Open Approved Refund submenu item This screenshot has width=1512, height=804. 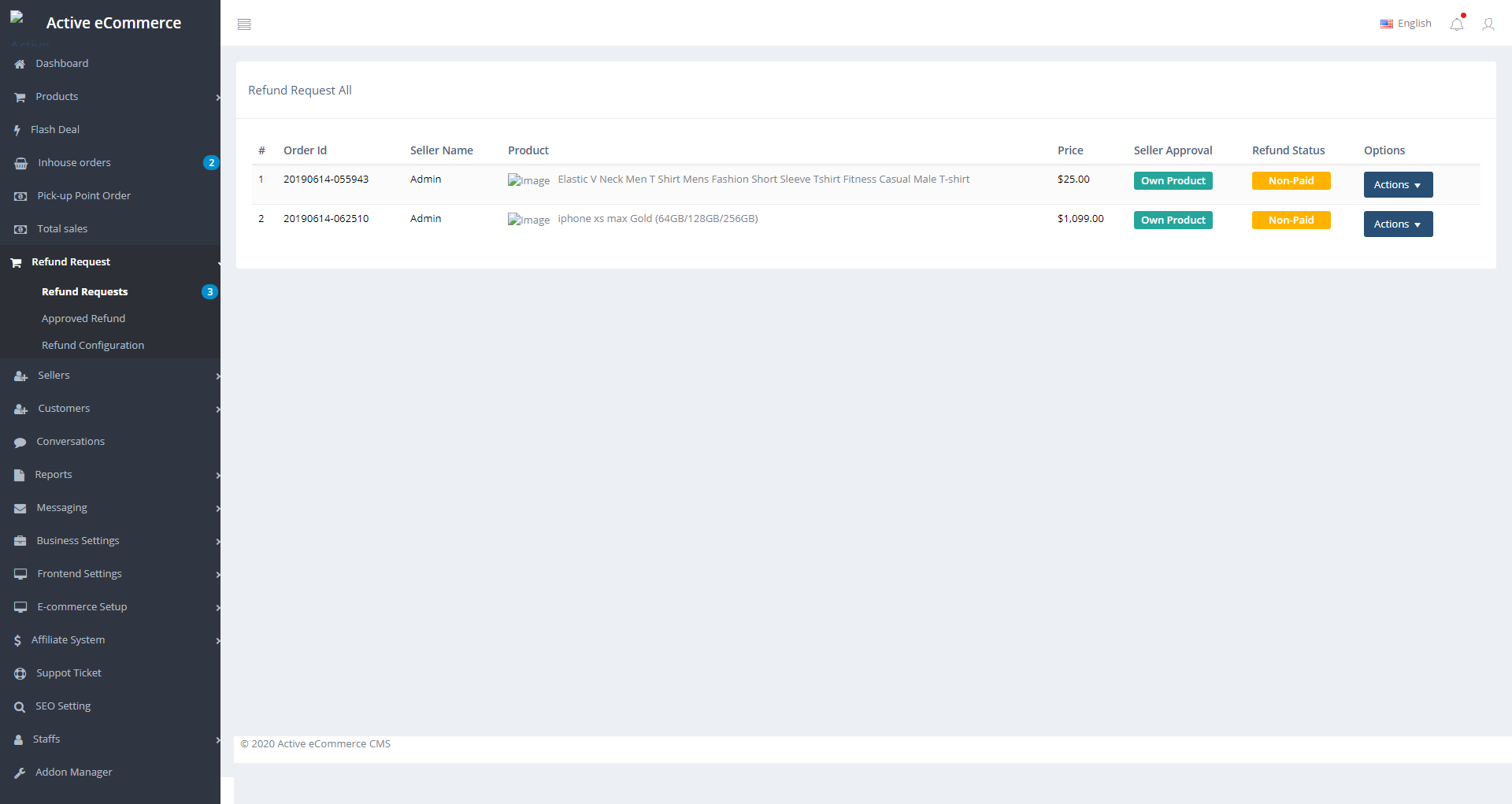[83, 319]
